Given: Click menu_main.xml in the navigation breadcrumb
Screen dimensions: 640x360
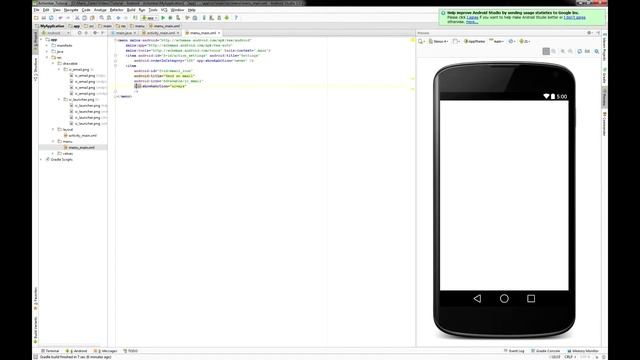Looking at the screenshot, I should click(164, 26).
